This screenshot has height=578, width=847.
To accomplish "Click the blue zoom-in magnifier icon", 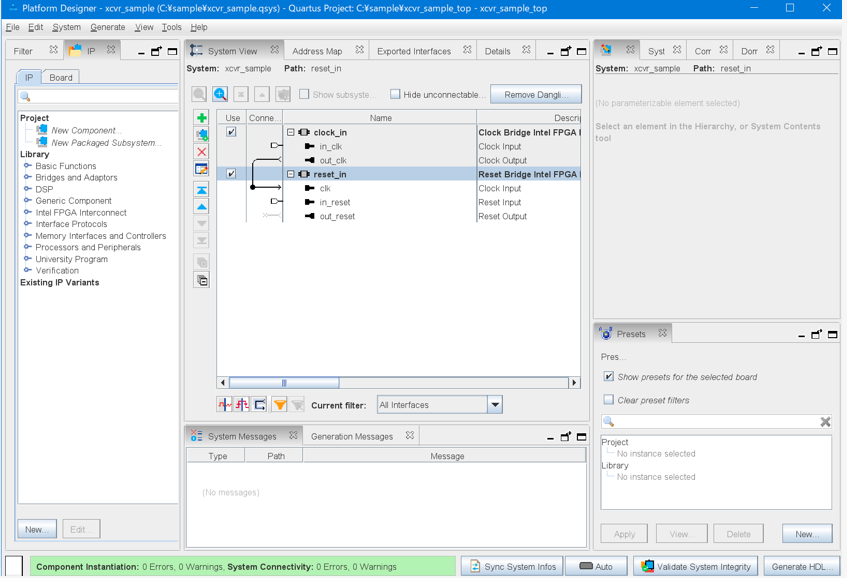I will tap(220, 94).
